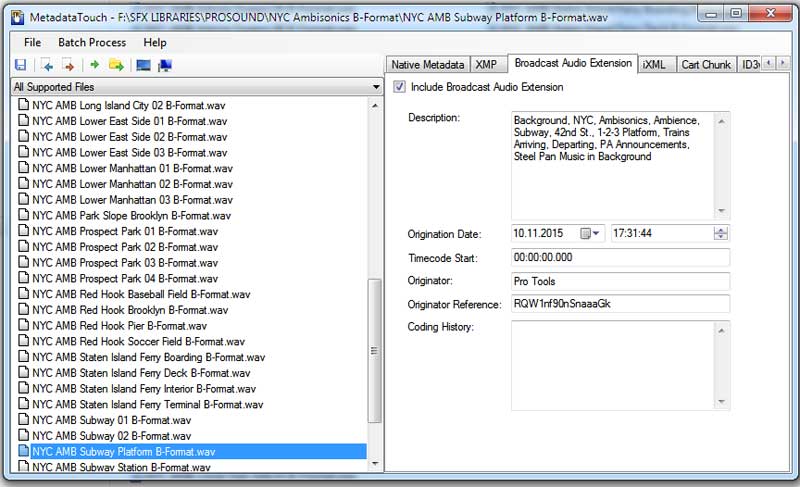The width and height of the screenshot is (800, 487).
Task: Select NYC AMB Subway 02 B-Format.wav
Action: (111, 436)
